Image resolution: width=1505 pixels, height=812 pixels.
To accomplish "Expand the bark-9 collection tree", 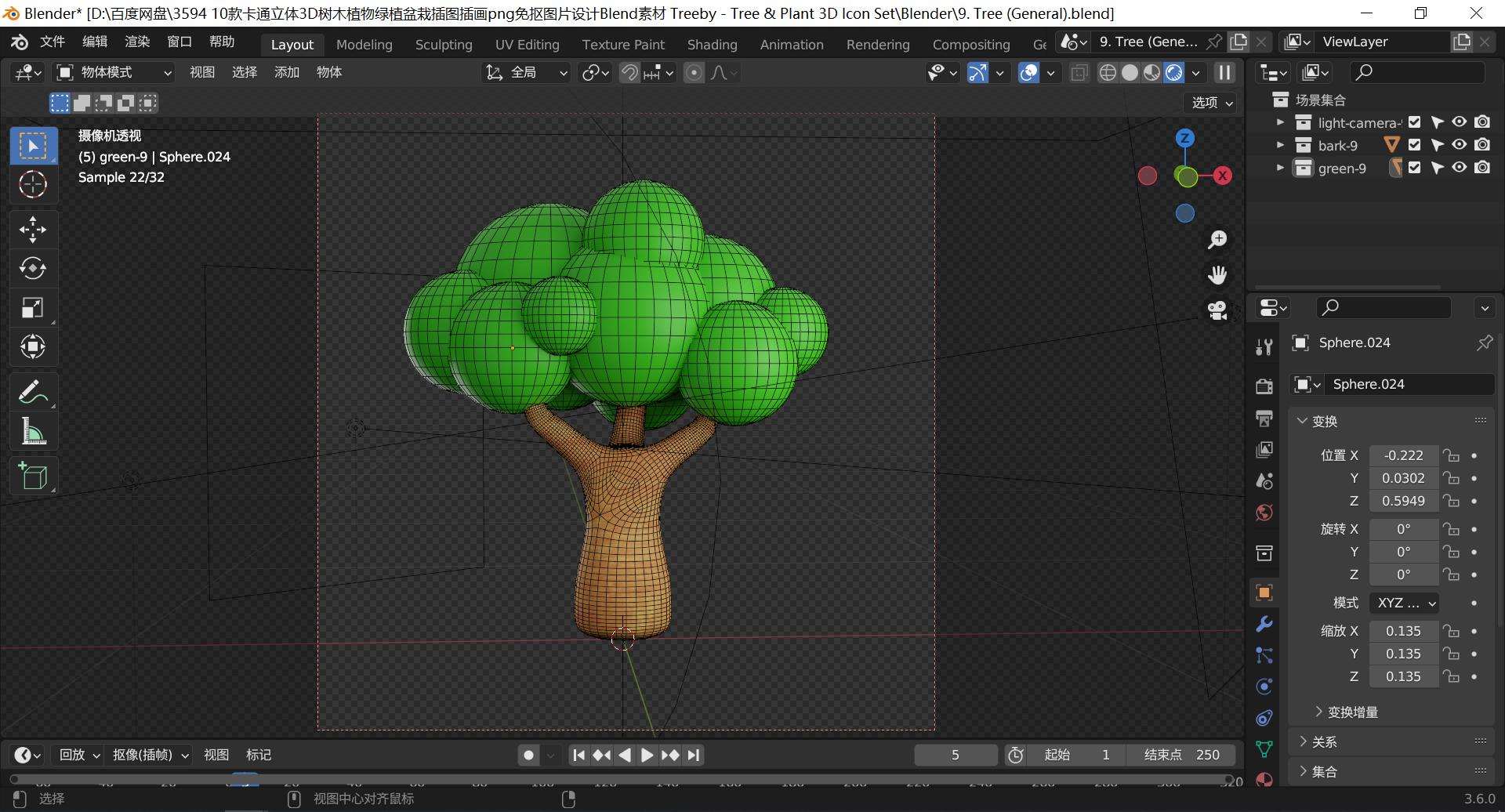I will 1280,145.
